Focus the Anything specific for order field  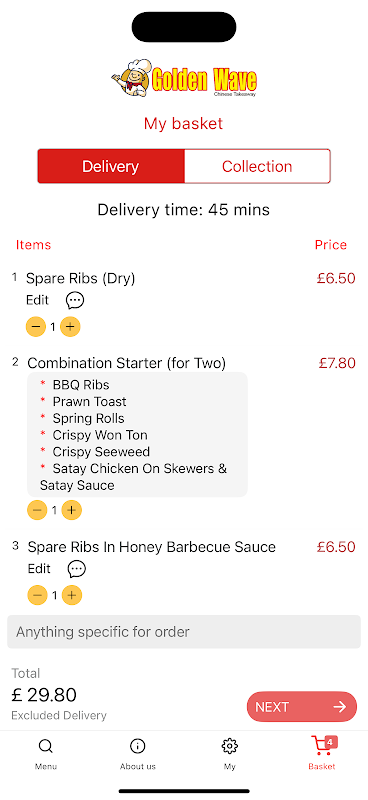pyautogui.click(x=184, y=632)
